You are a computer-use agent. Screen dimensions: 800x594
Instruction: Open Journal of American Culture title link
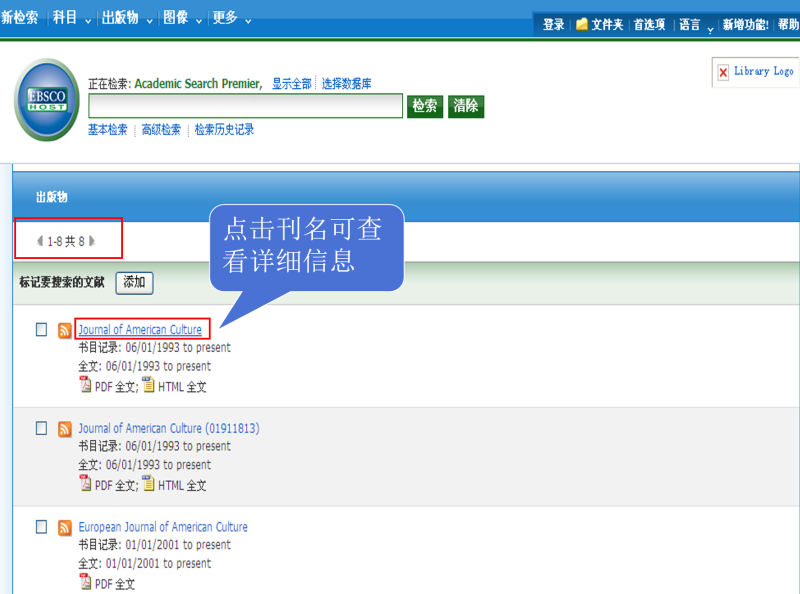tap(140, 330)
